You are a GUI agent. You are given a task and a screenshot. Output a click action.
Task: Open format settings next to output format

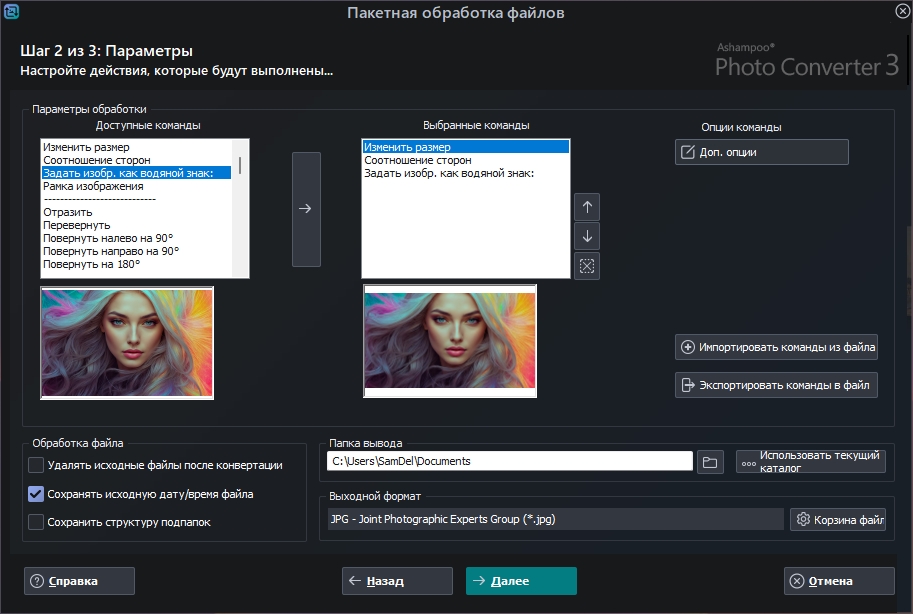pos(837,519)
